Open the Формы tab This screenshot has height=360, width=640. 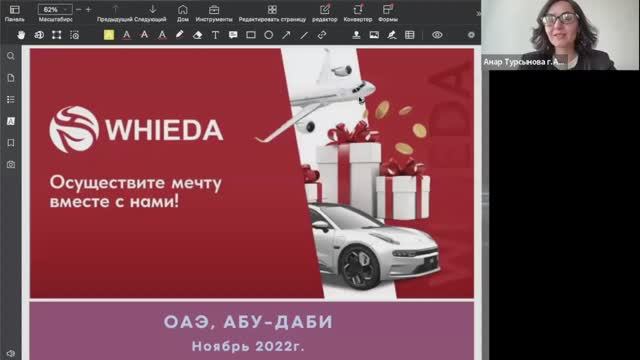pos(388,13)
